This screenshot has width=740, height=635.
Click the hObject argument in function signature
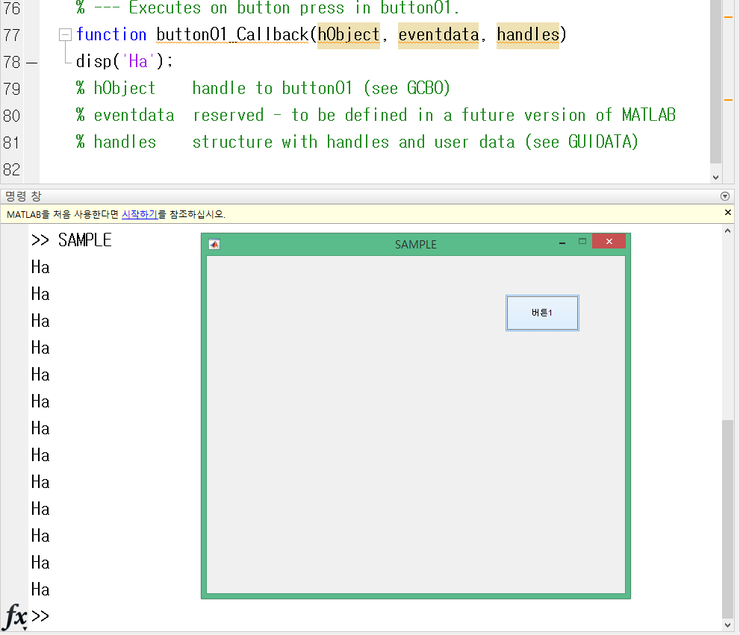point(348,35)
